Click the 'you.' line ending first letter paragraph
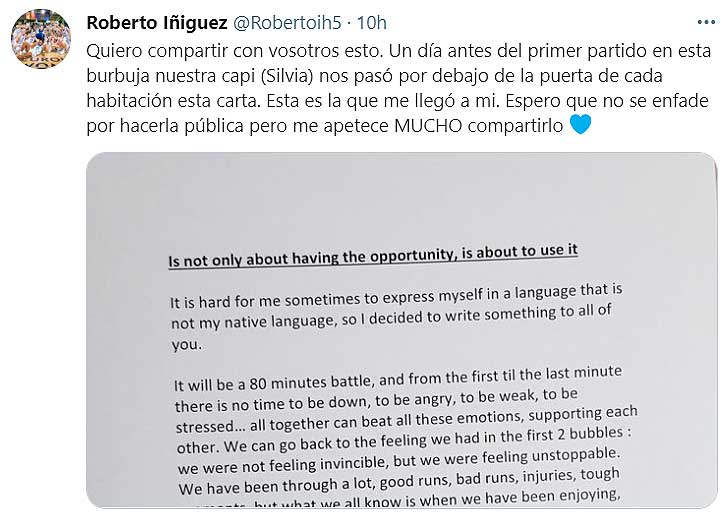723x521 pixels. (x=187, y=344)
